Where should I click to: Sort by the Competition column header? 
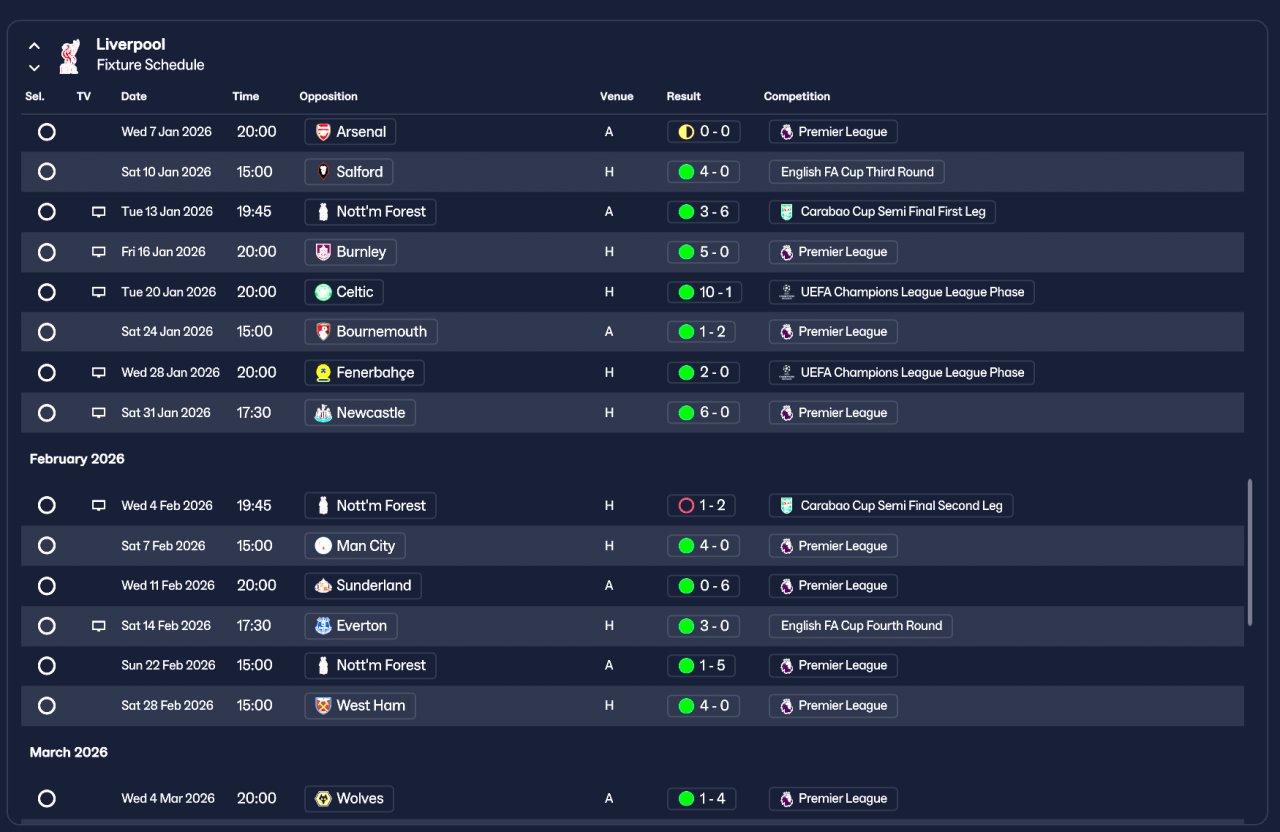pyautogui.click(x=797, y=97)
